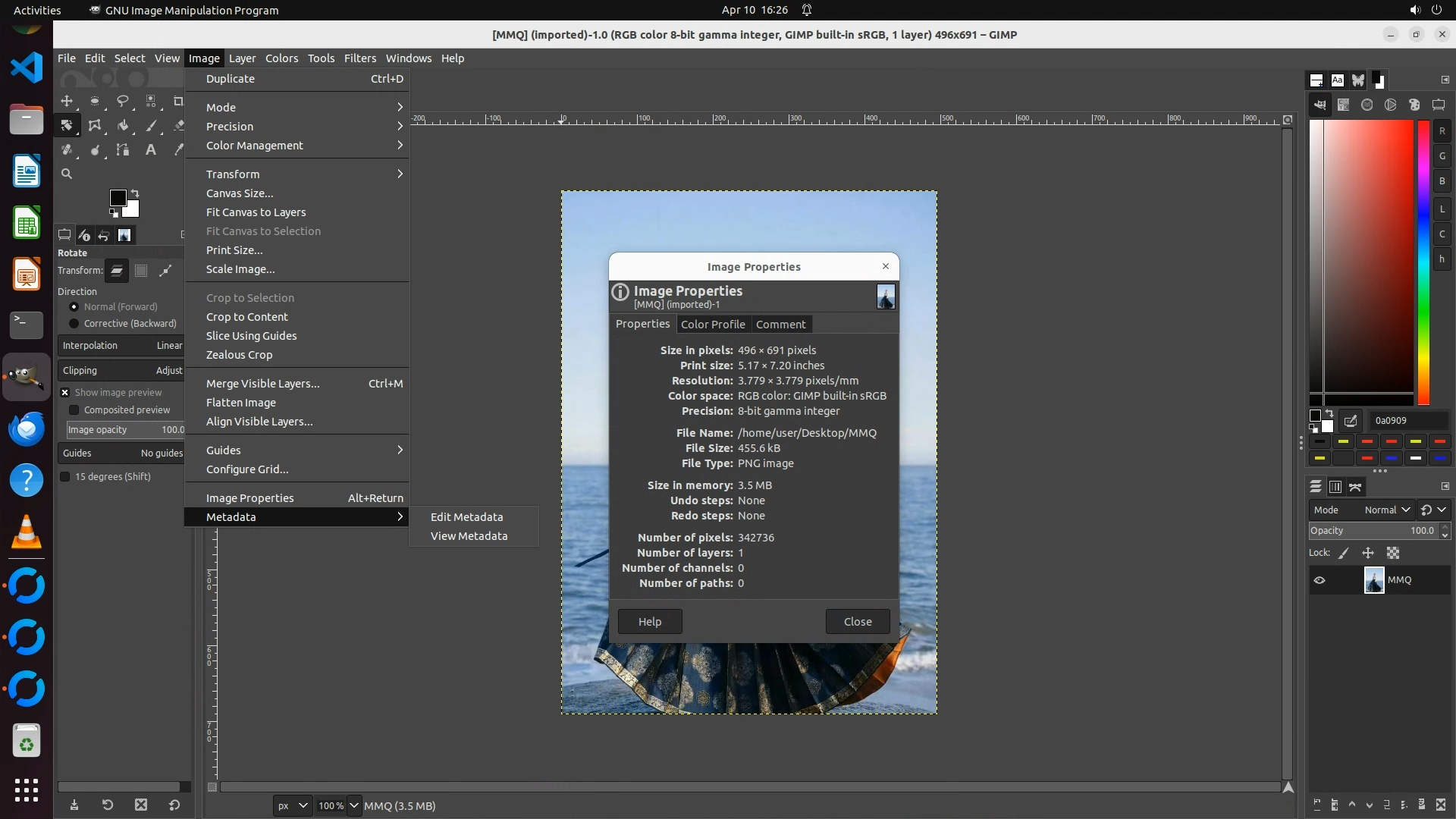The width and height of the screenshot is (1456, 819).
Task: Enable the Composited preview checkbox
Action: click(x=74, y=410)
